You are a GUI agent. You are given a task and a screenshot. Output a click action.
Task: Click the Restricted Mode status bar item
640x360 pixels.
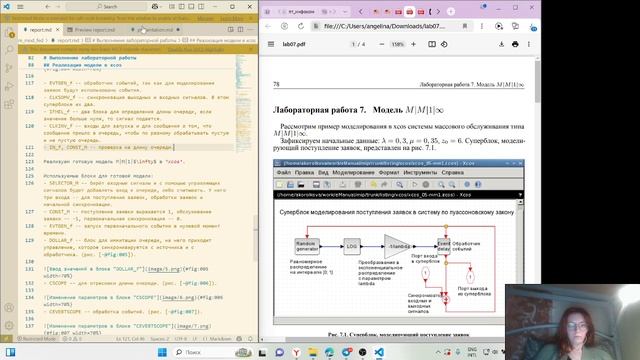37,339
